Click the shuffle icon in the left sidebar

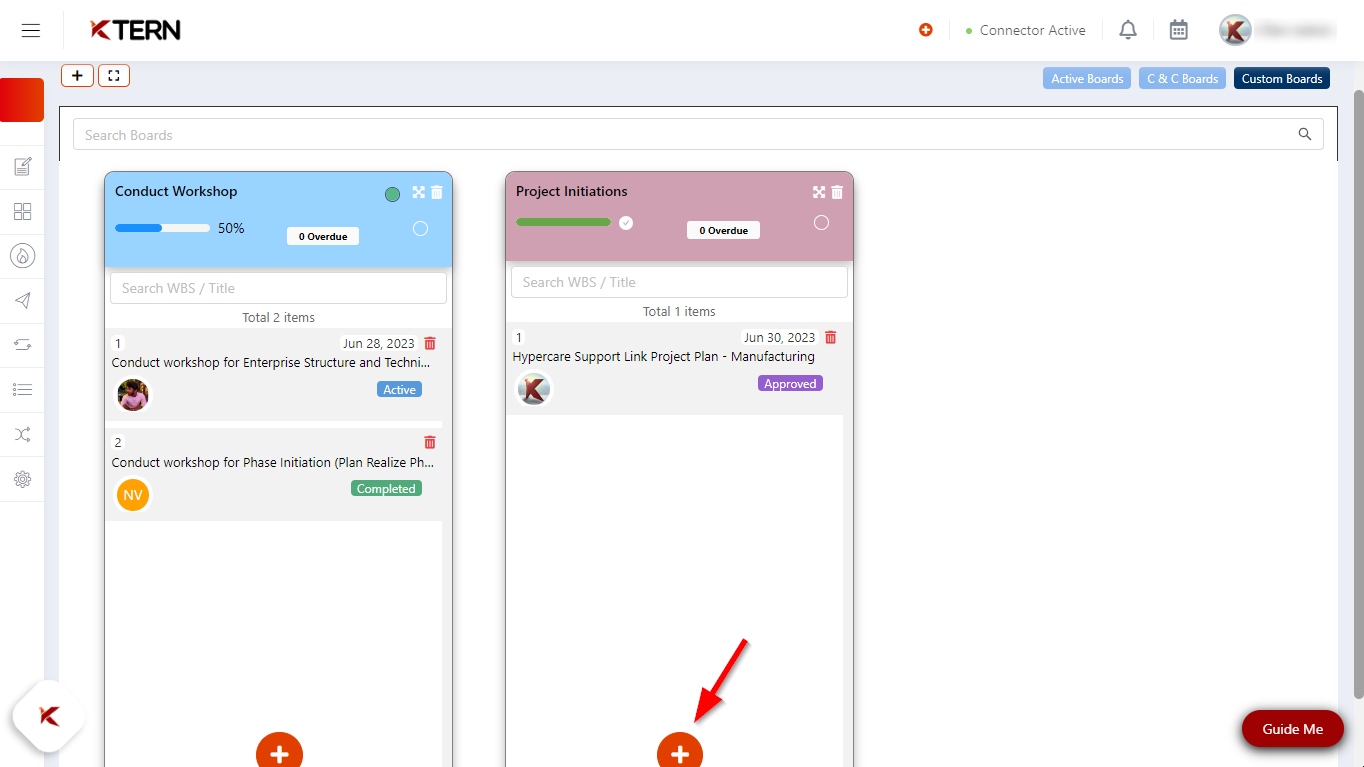point(22,434)
